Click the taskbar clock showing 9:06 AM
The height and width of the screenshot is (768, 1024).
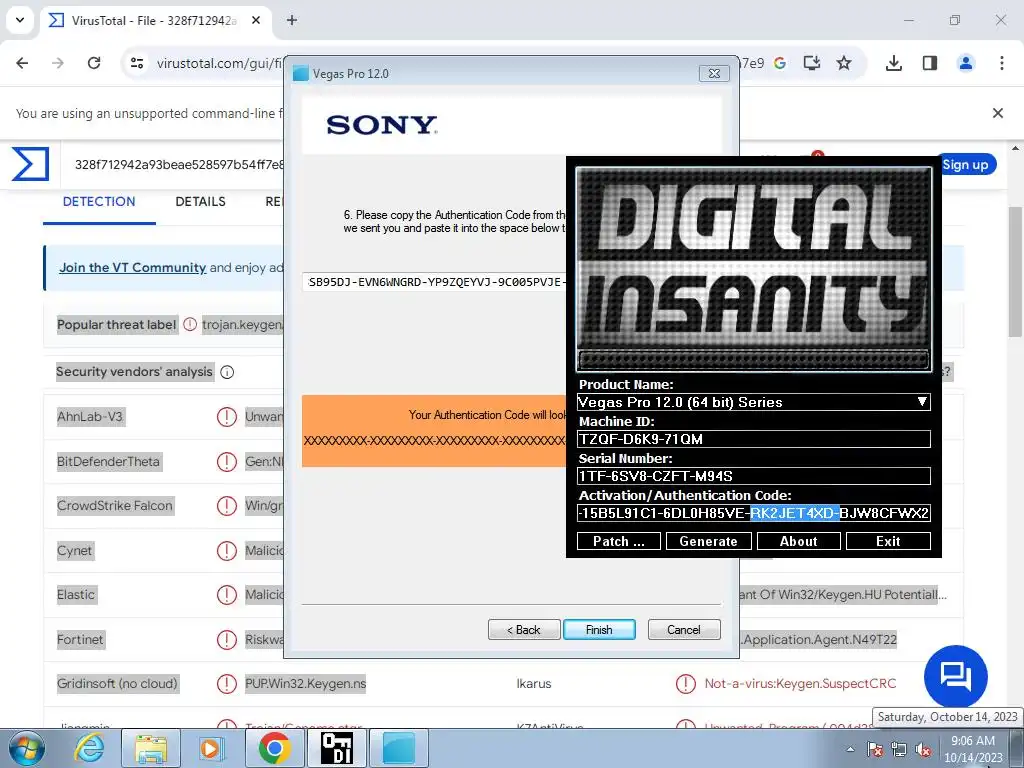point(973,749)
